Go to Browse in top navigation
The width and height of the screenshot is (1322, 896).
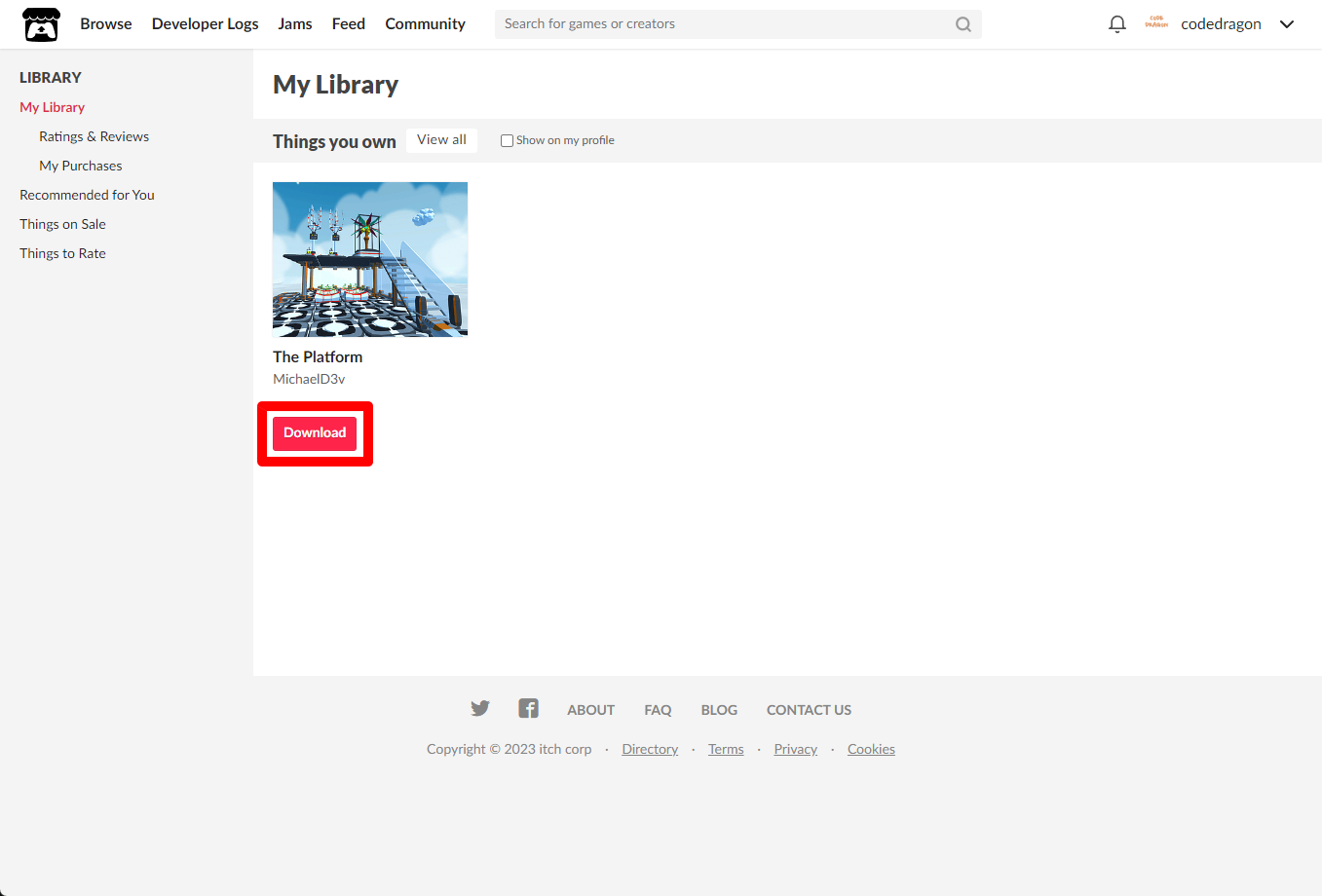click(x=106, y=23)
